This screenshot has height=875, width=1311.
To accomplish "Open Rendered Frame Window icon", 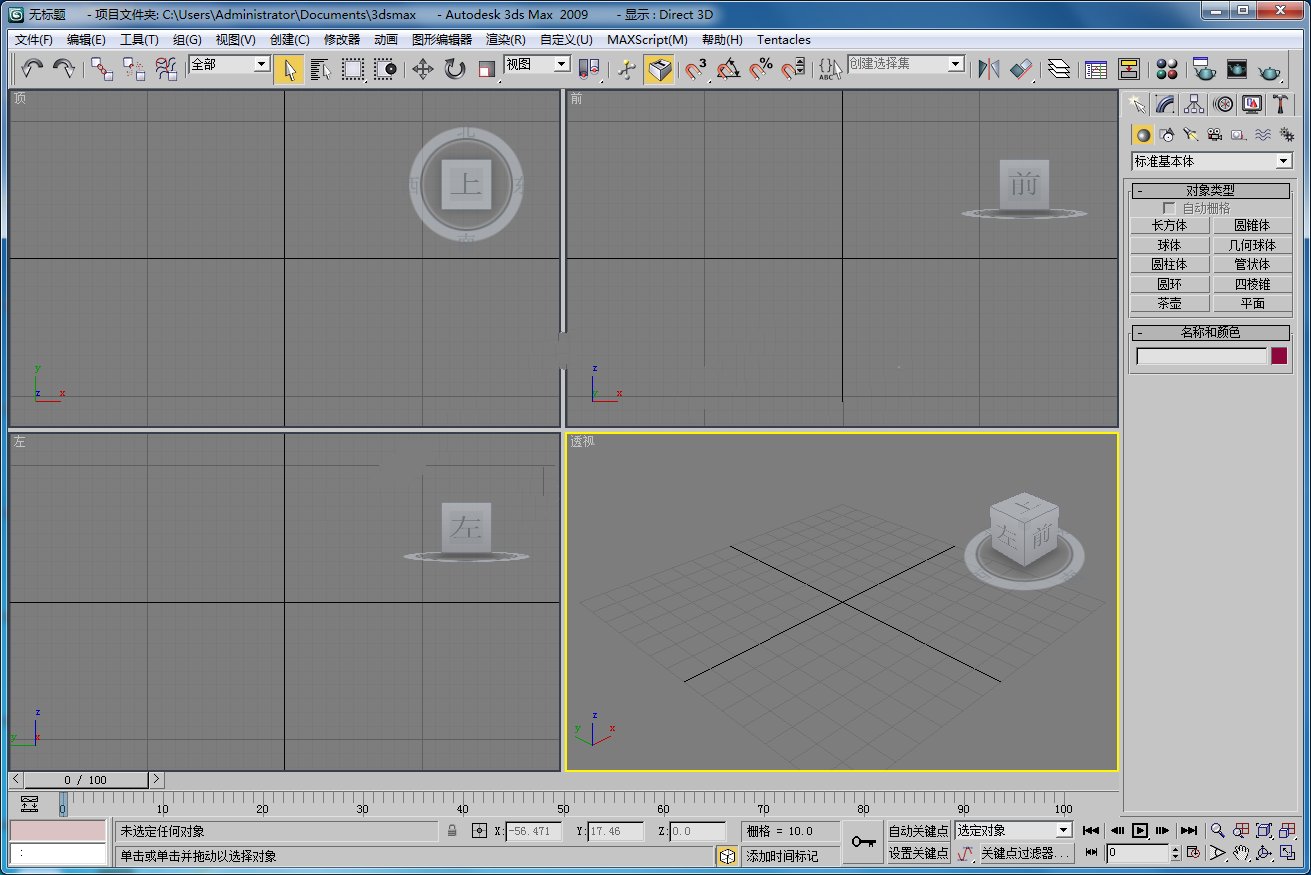I will pos(1237,69).
